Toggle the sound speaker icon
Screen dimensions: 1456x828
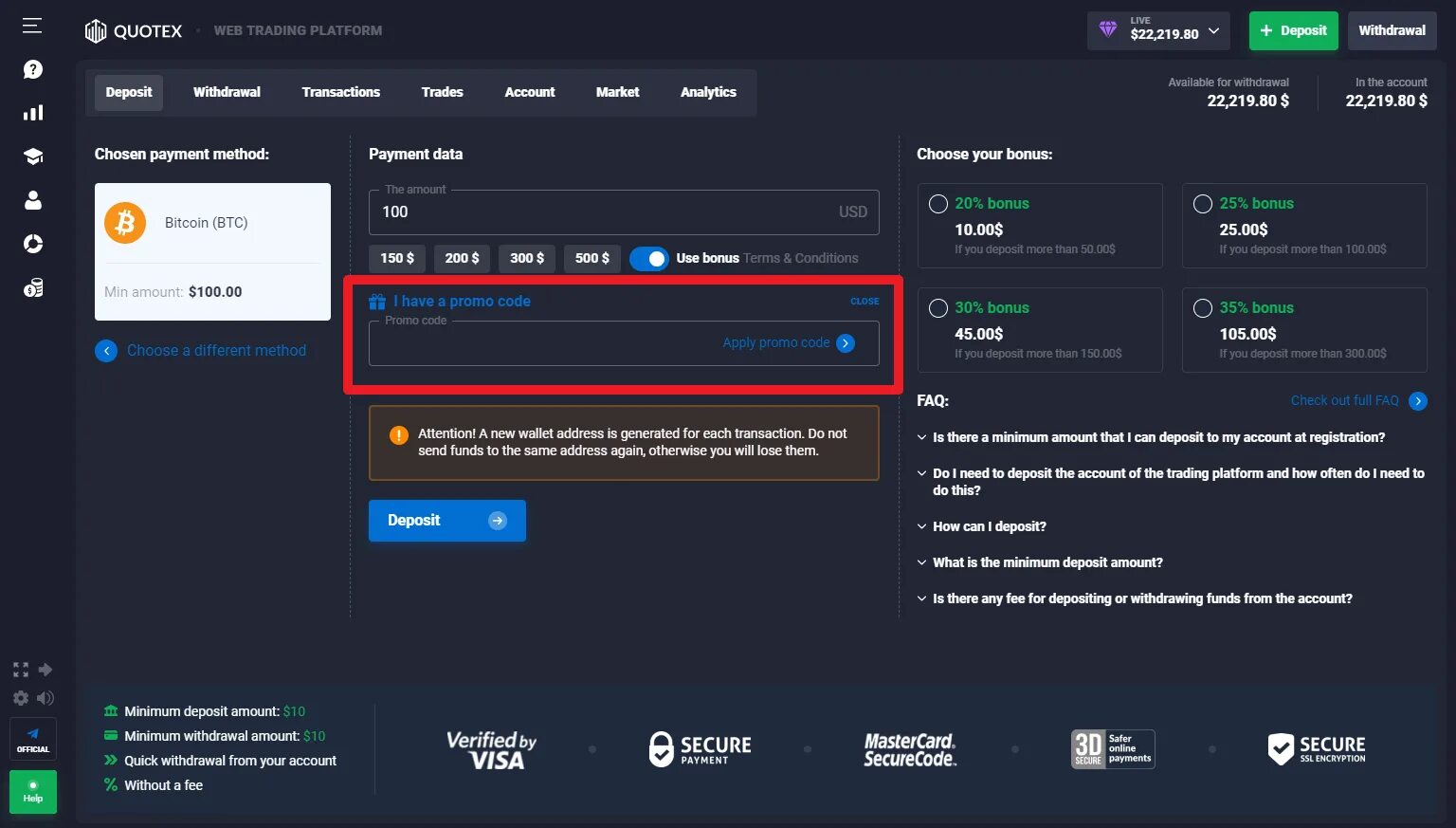(45, 698)
